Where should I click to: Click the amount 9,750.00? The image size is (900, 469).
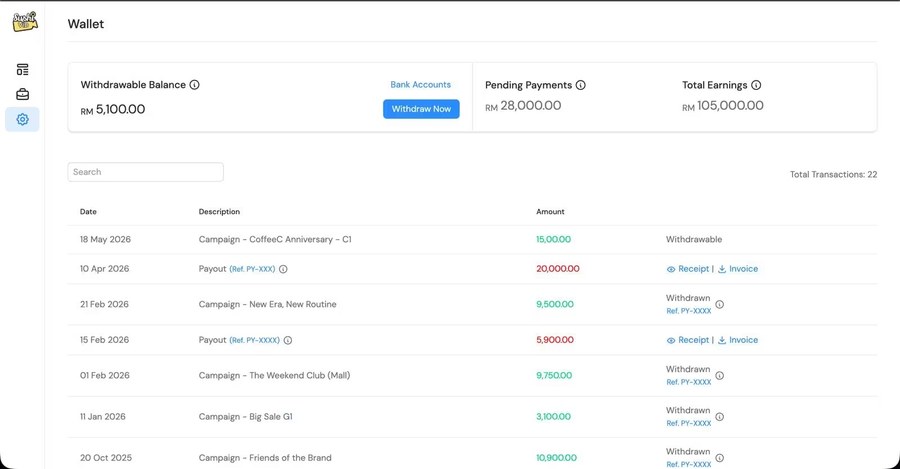click(554, 375)
